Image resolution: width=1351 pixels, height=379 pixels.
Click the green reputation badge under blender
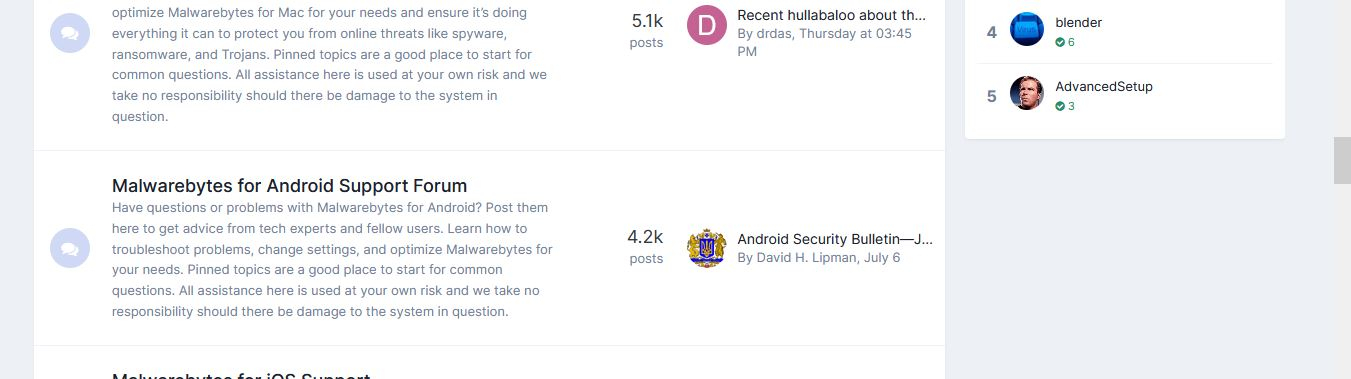(x=1065, y=42)
